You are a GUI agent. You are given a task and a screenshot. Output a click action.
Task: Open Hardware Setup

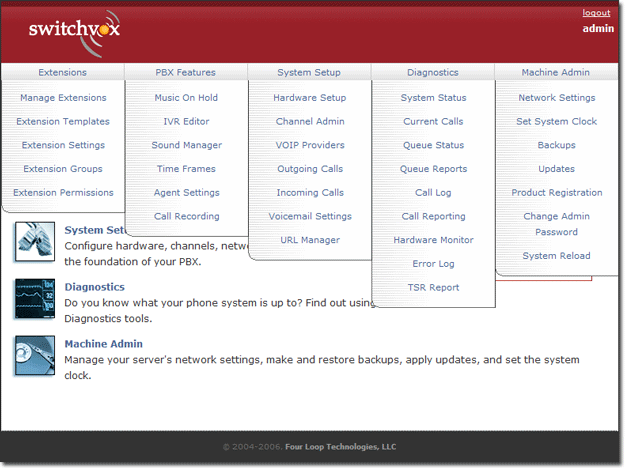310,98
